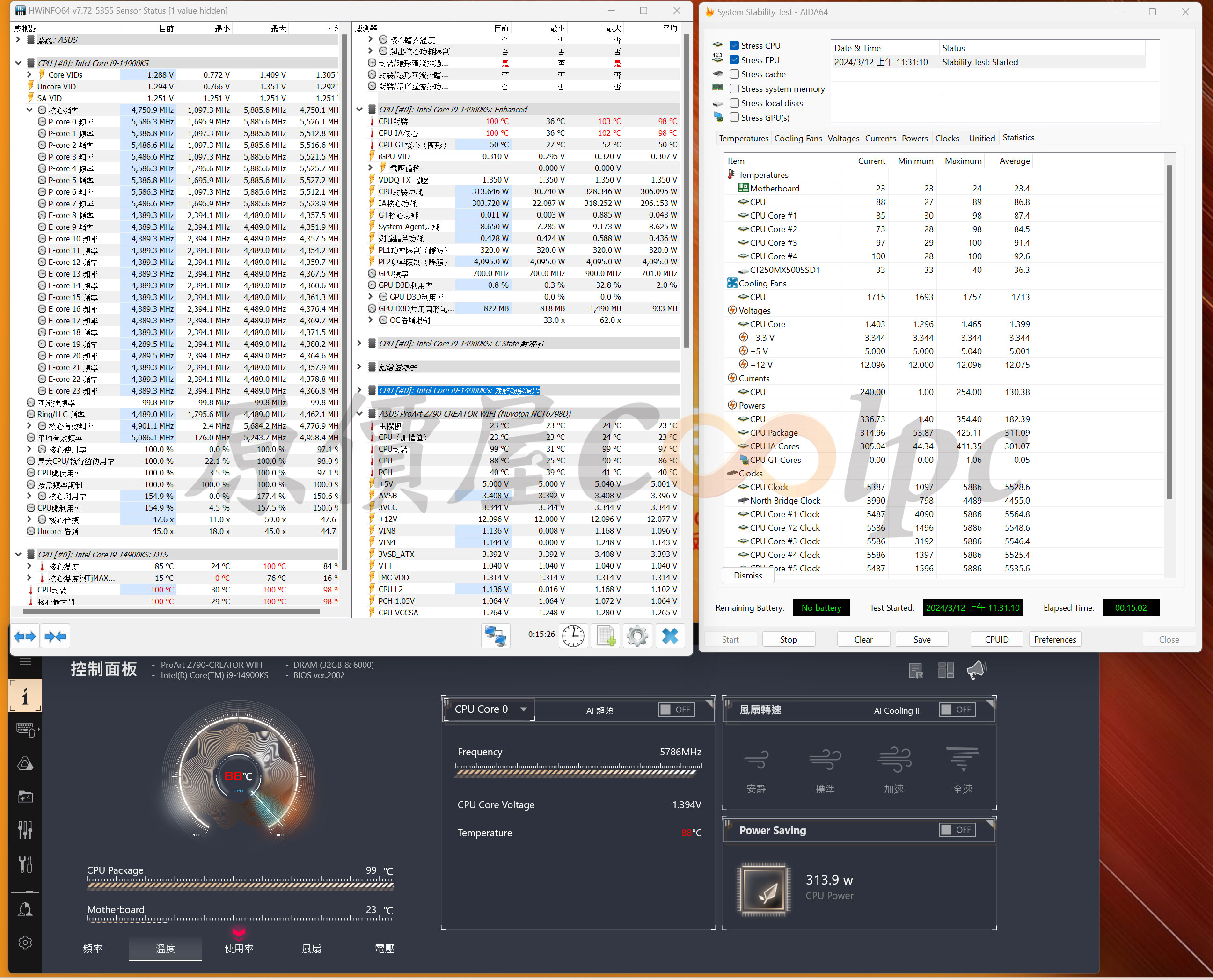Uncheck the Stress FPU checkbox
The height and width of the screenshot is (980, 1213).
734,60
